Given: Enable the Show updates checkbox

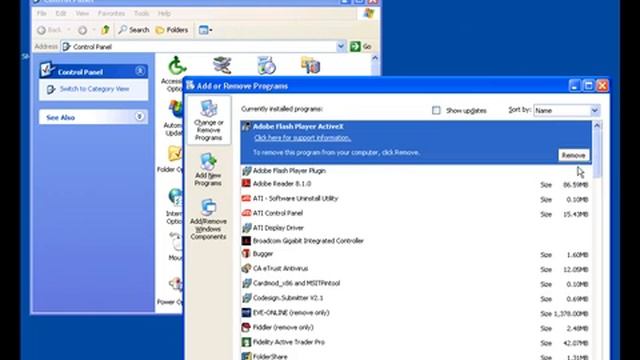Looking at the screenshot, I should (436, 110).
